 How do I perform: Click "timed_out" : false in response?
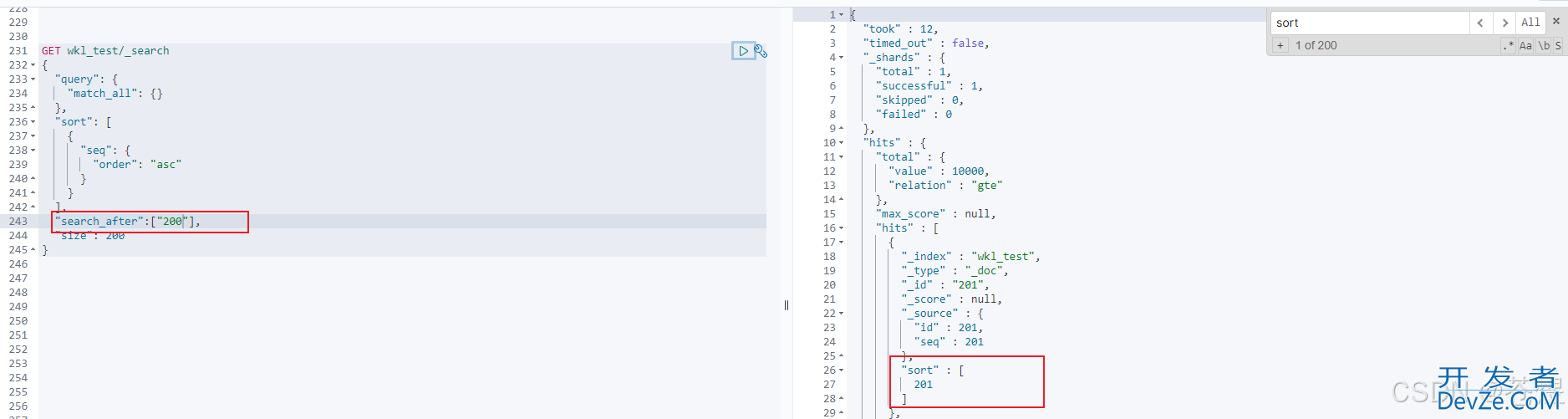pyautogui.click(x=926, y=43)
